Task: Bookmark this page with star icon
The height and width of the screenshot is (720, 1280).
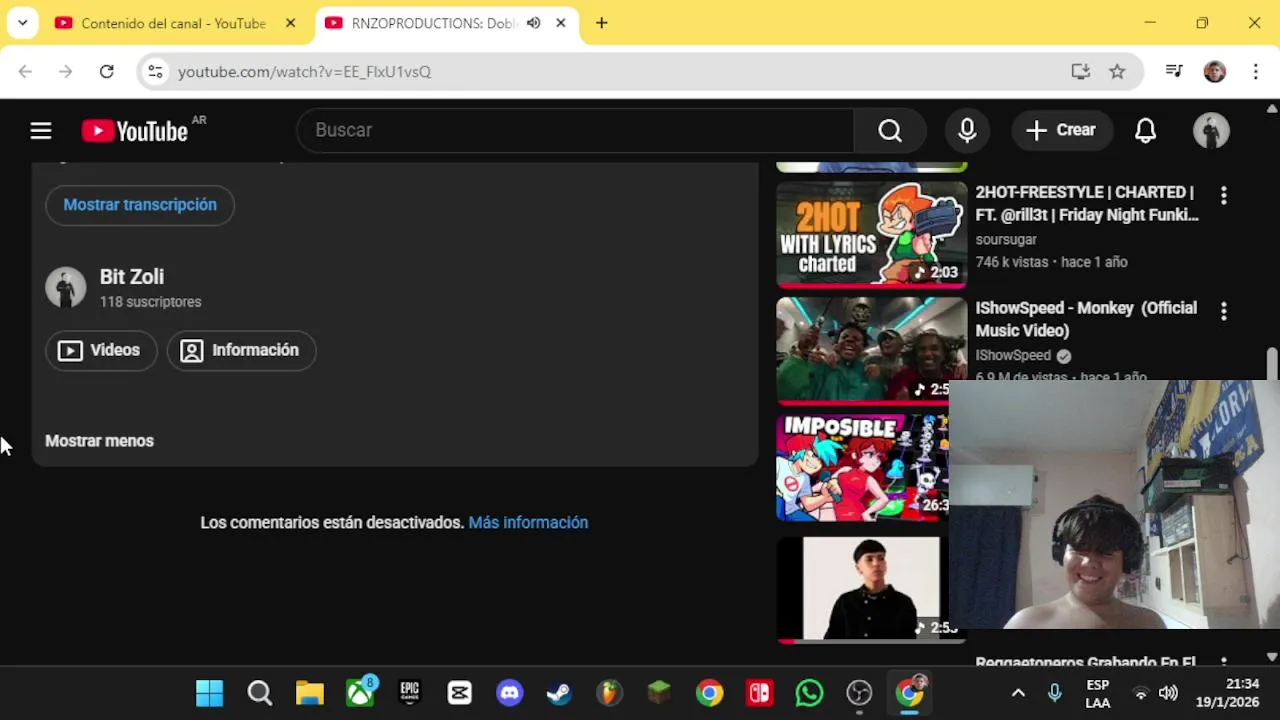Action: click(x=1117, y=72)
